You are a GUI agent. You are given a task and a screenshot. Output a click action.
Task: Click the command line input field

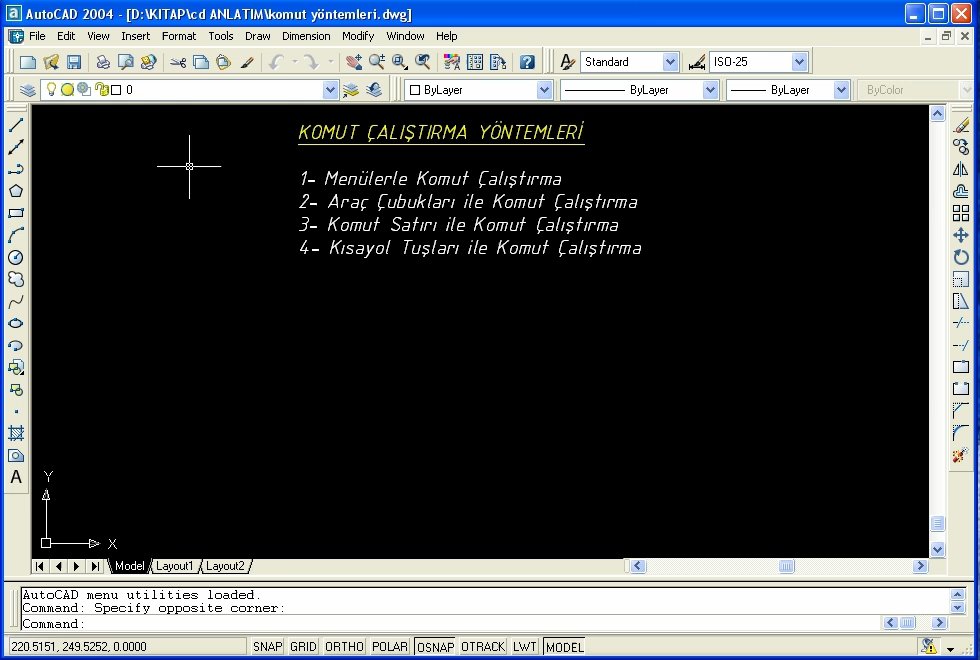click(x=450, y=624)
